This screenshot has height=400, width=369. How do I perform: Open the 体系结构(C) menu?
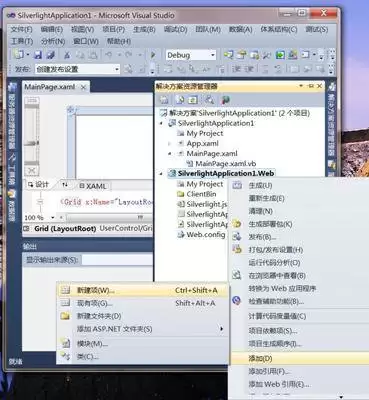pos(279,29)
